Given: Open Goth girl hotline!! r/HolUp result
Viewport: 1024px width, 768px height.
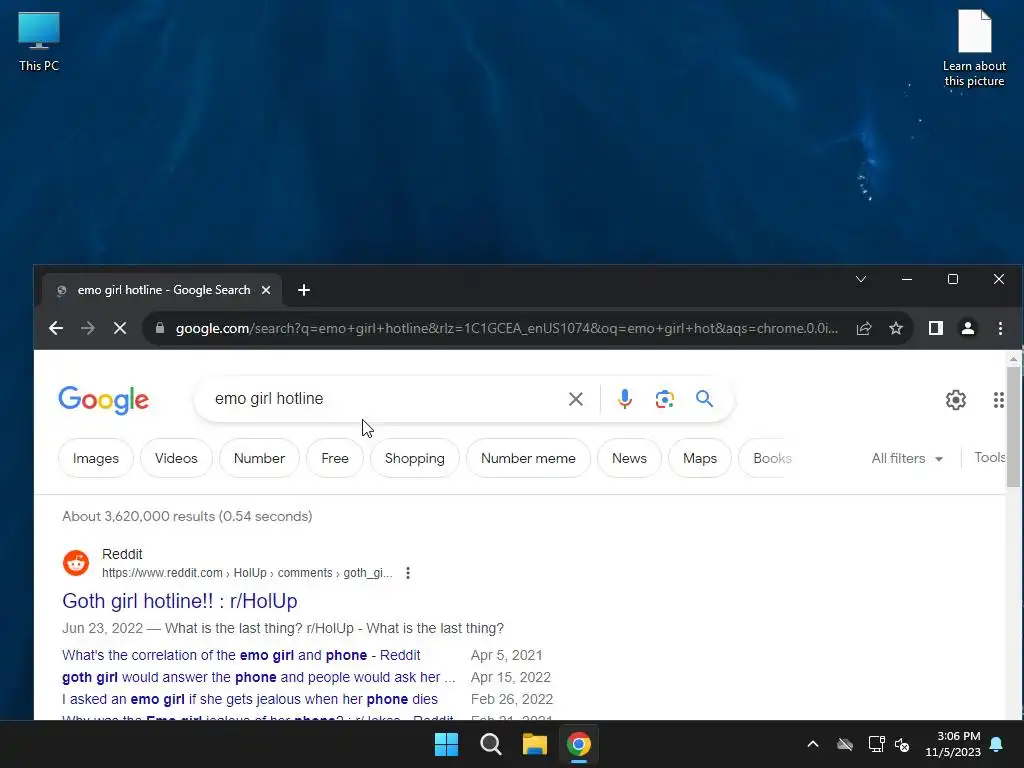Looking at the screenshot, I should pyautogui.click(x=180, y=601).
